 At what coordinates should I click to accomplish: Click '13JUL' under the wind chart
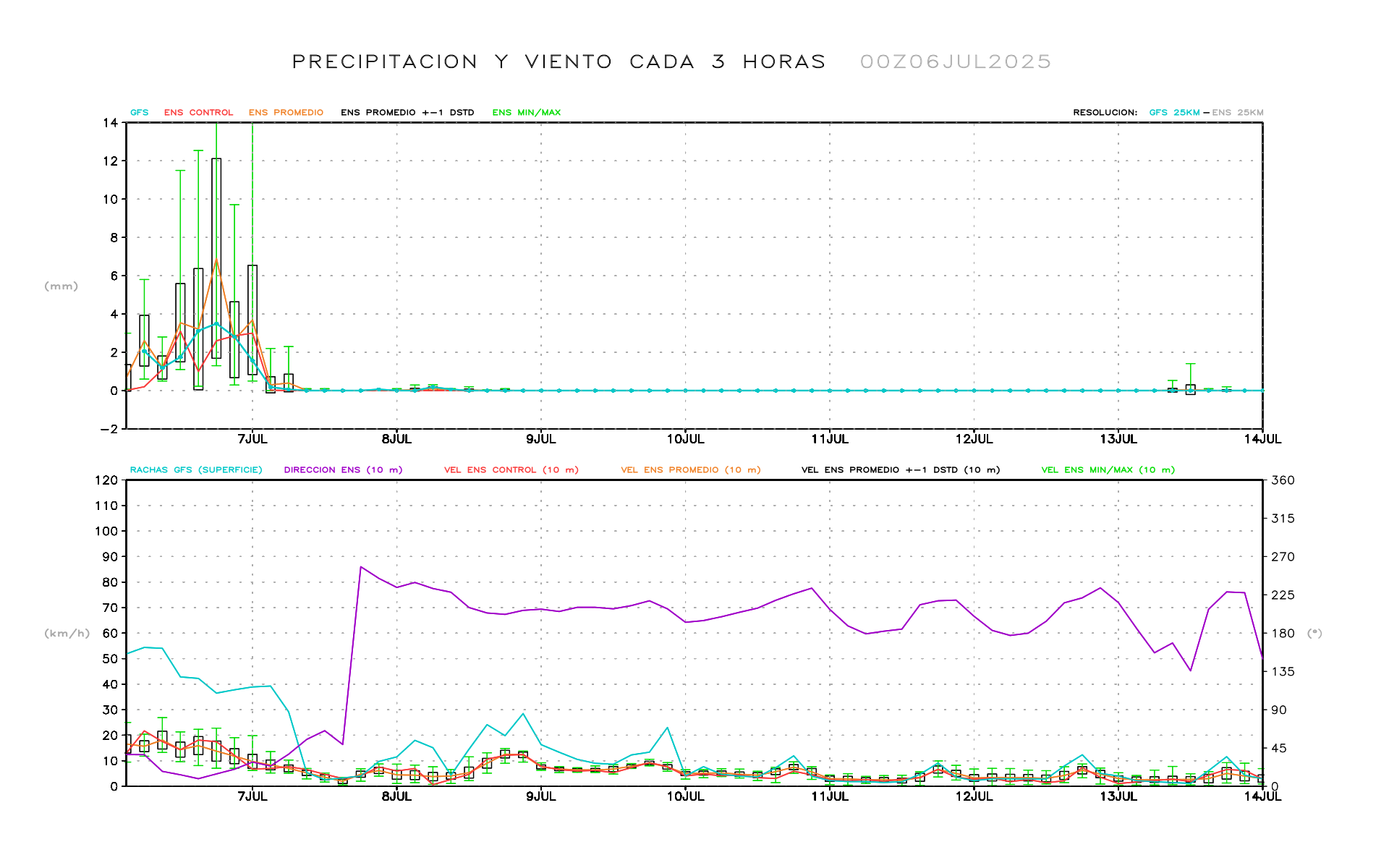coord(1118,796)
